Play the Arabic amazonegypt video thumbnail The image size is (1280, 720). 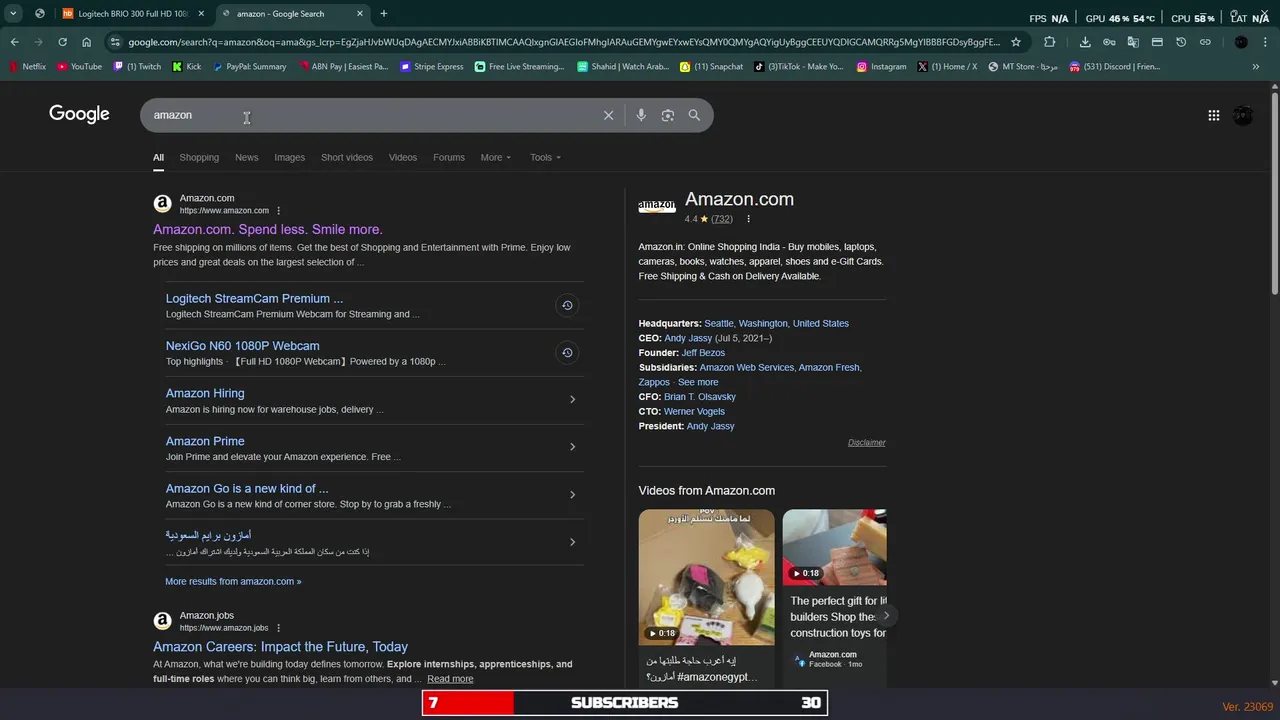point(706,577)
